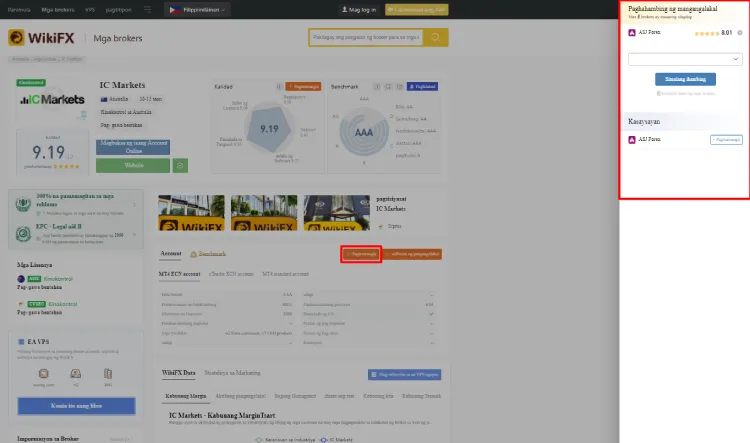Click the help icon beside Kalidad
750x443 pixels.
[279, 87]
